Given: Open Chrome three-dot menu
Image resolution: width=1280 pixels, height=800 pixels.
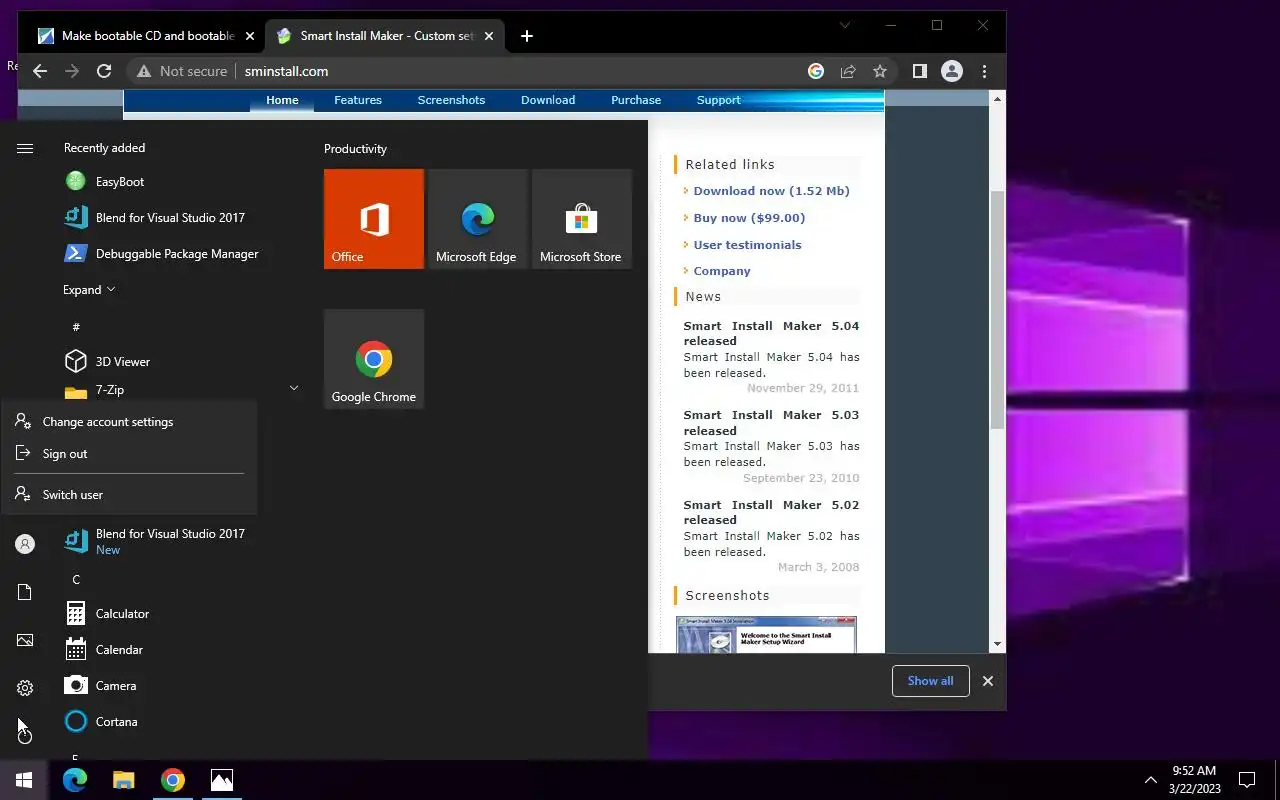Looking at the screenshot, I should pyautogui.click(x=985, y=71).
